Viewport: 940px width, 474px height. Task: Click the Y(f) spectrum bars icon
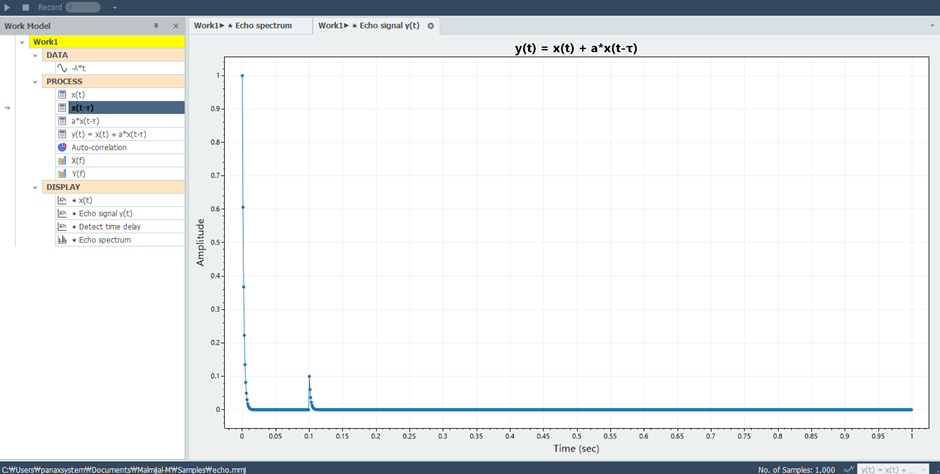pos(62,174)
